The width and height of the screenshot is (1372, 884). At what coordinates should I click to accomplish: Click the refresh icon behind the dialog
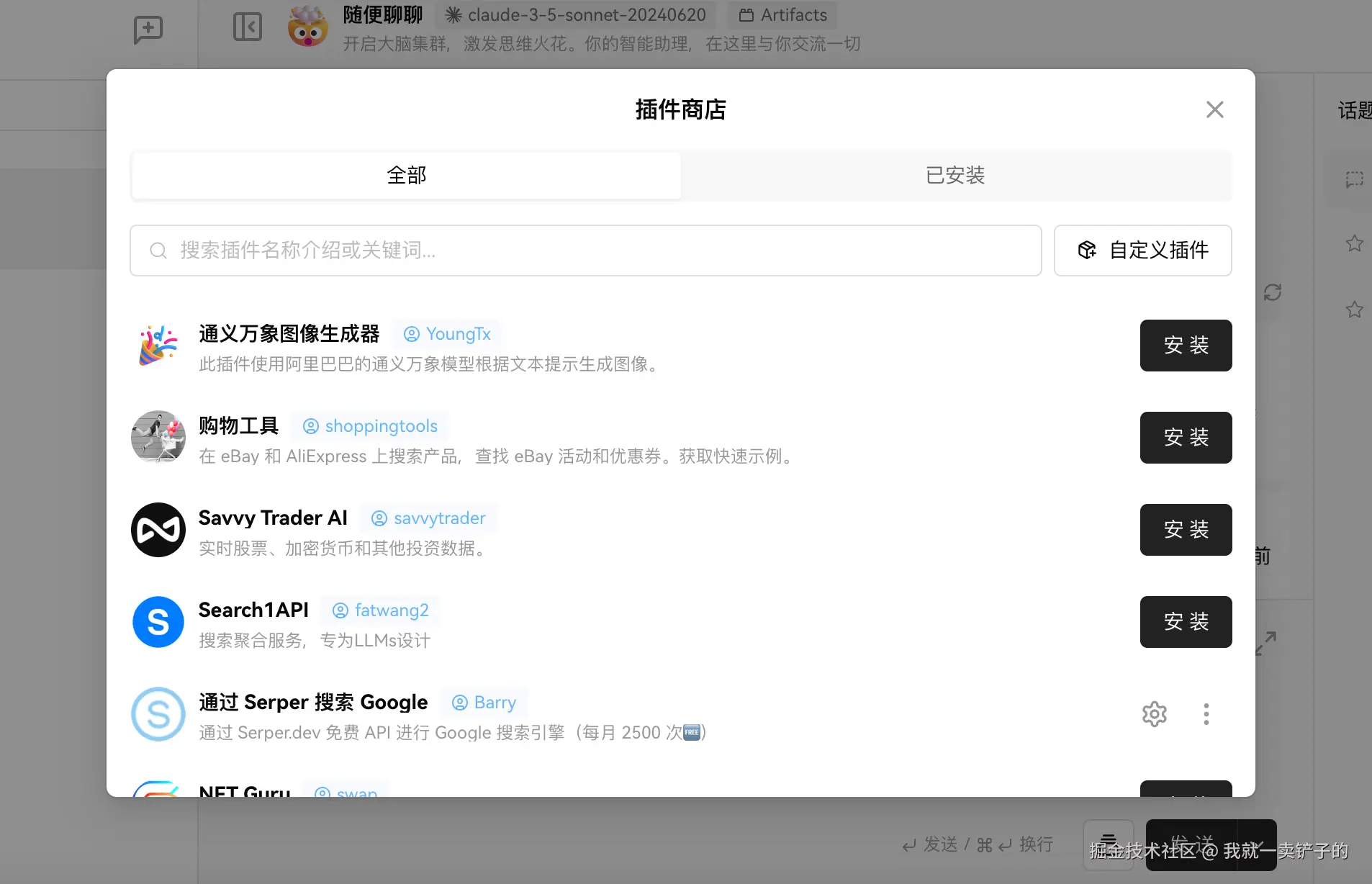(1273, 292)
